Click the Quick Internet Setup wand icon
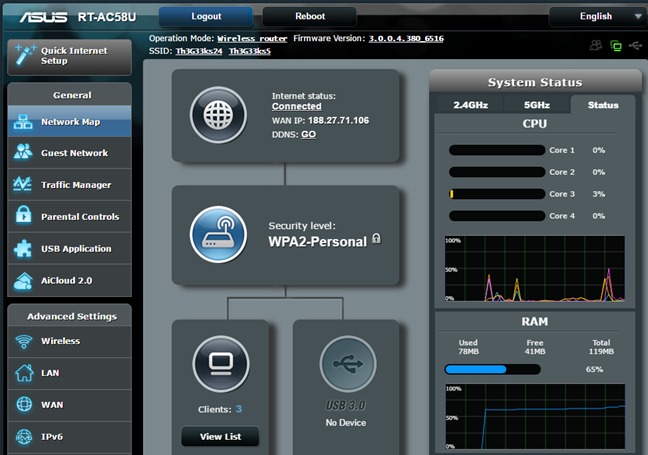The width and height of the screenshot is (648, 455). coord(24,55)
